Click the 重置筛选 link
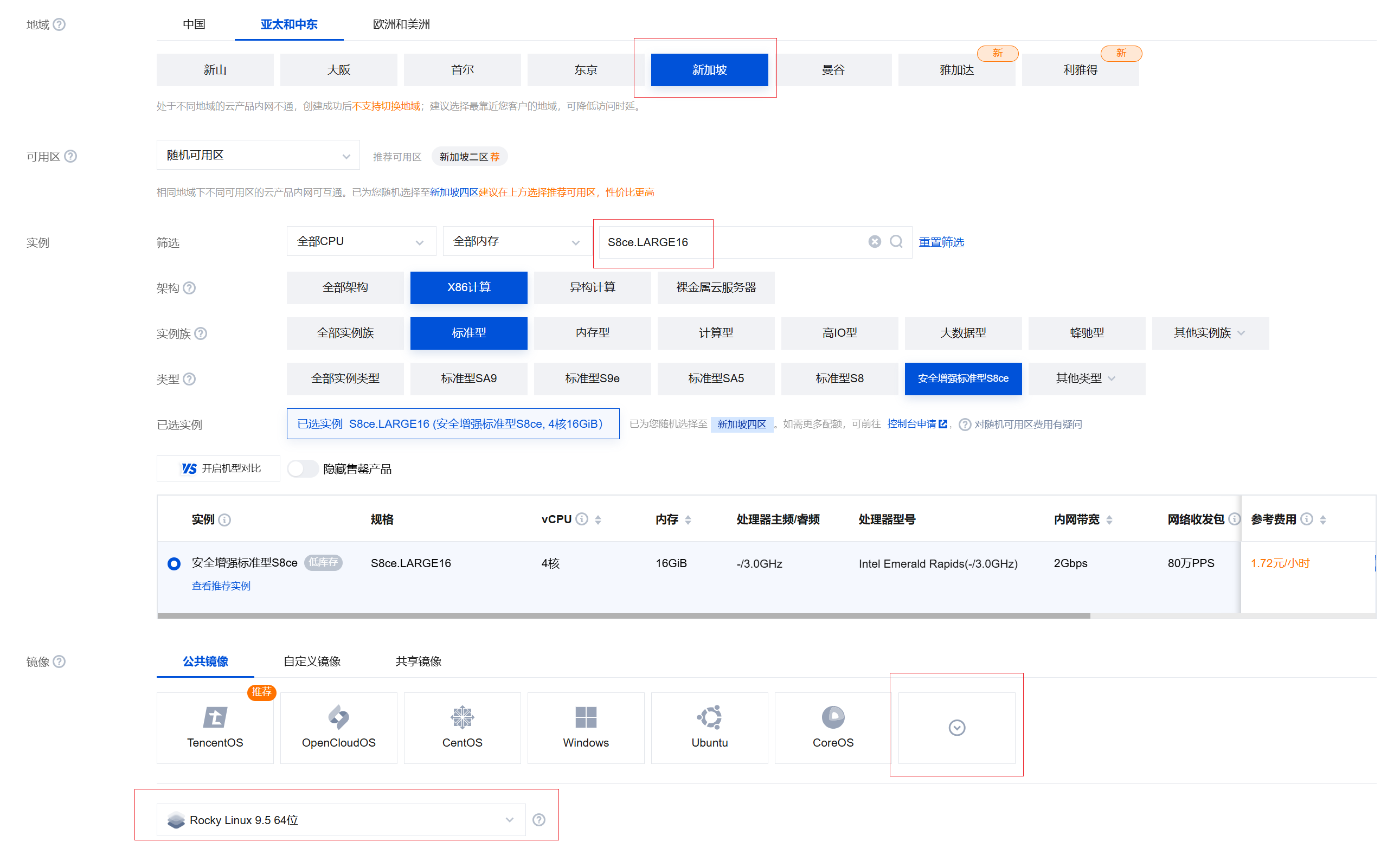The height and width of the screenshot is (848, 1400). point(941,242)
